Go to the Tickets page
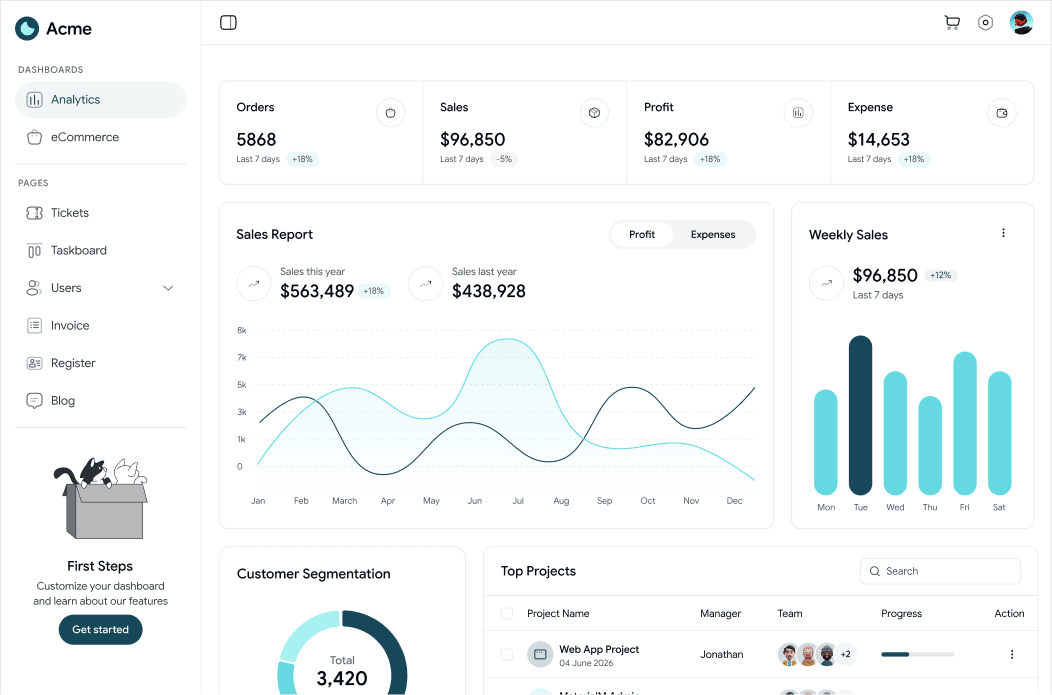 [x=101, y=213]
